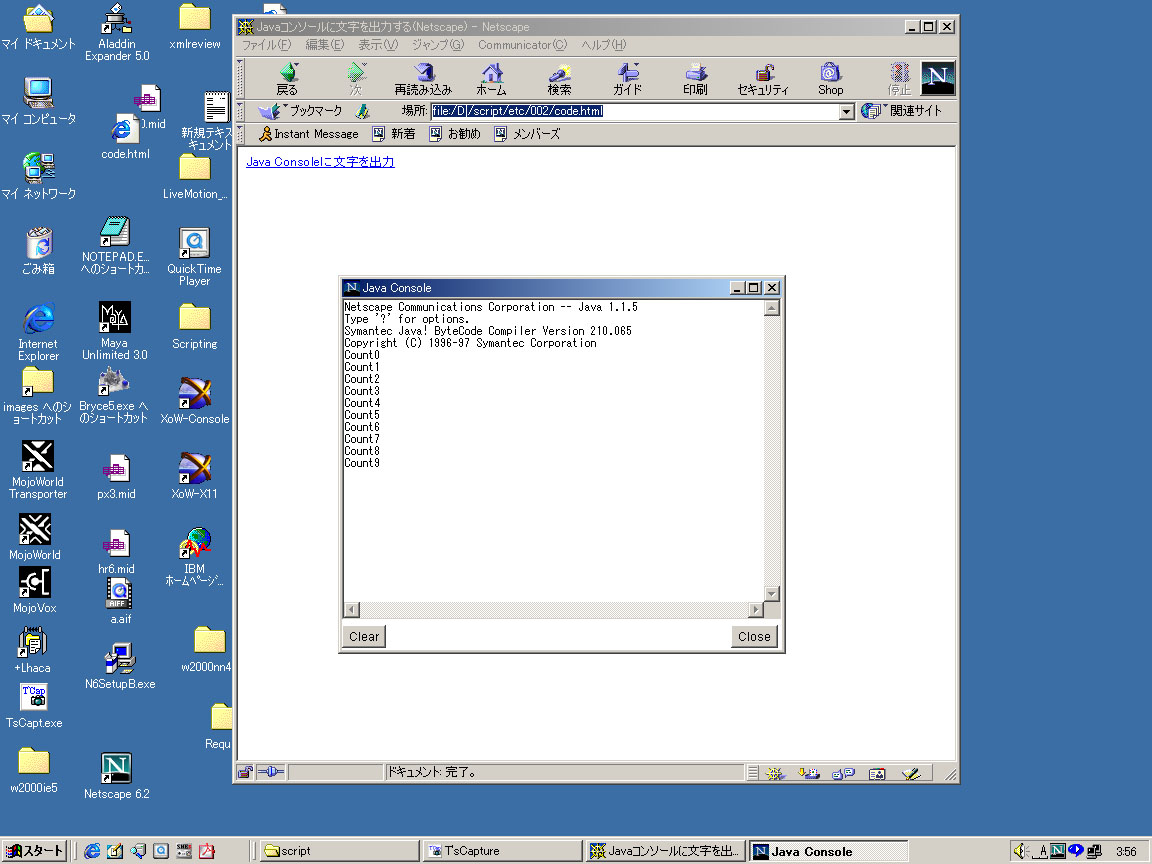Click the system tray clock 3:56
This screenshot has width=1152, height=864.
click(x=1126, y=852)
